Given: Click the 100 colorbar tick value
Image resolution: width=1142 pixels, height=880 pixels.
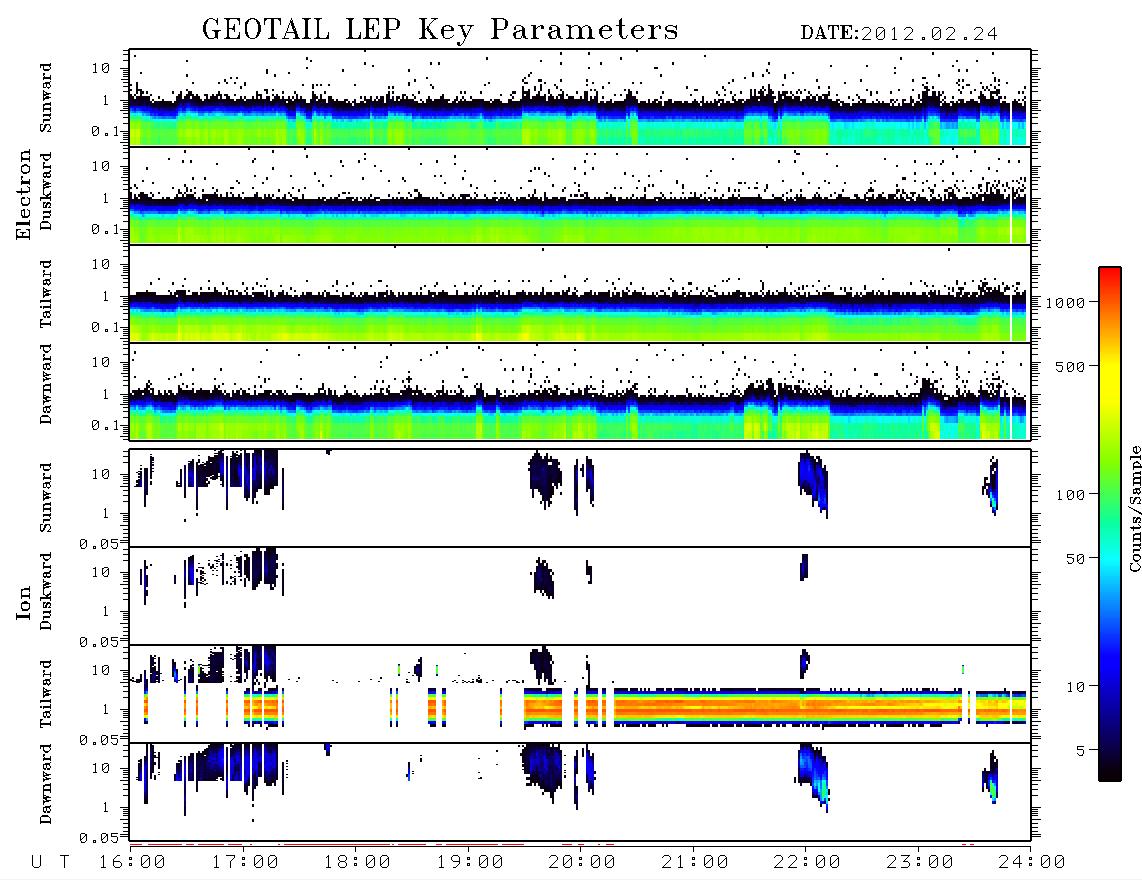Looking at the screenshot, I should [1070, 495].
